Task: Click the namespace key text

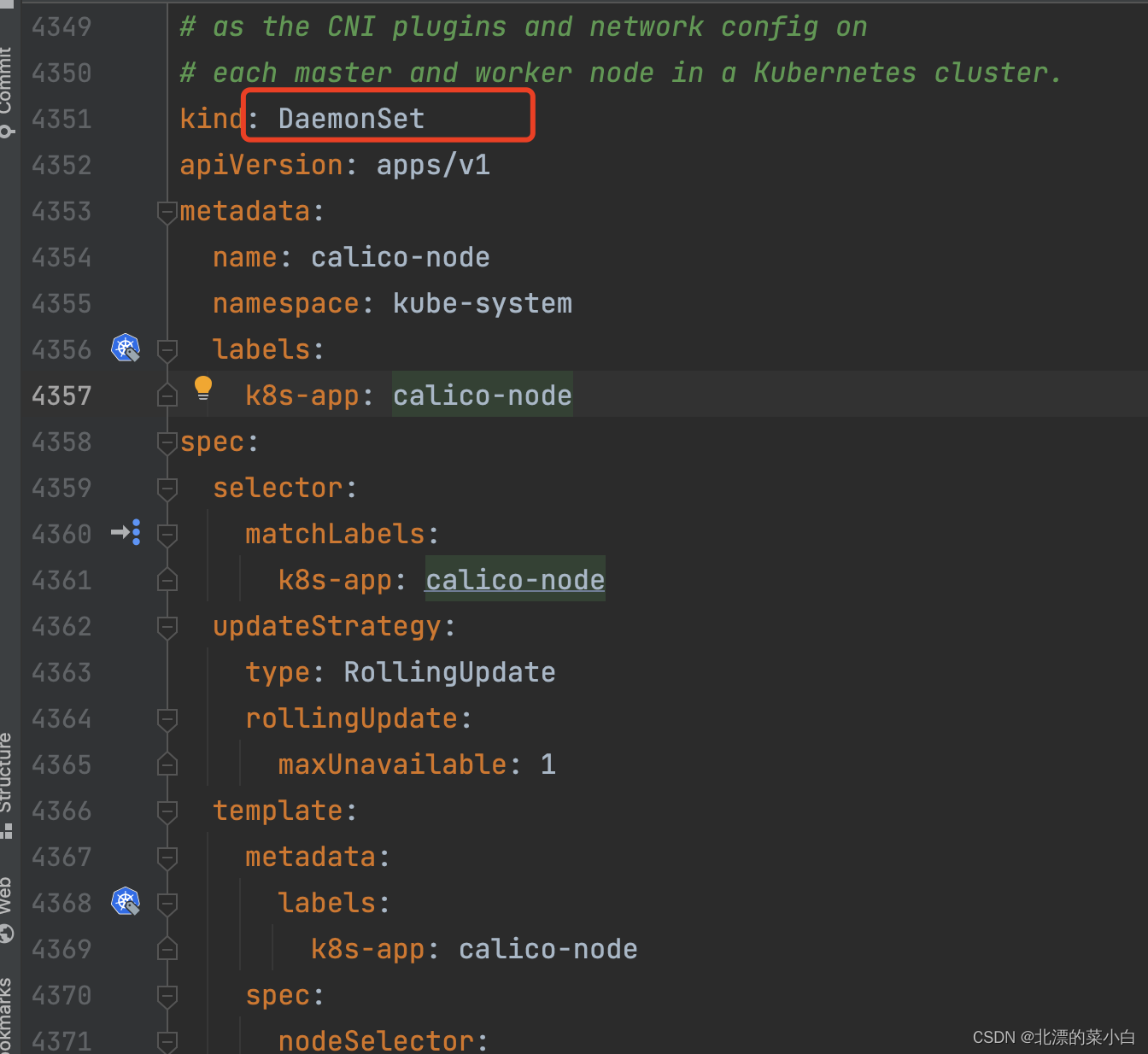Action: pos(286,303)
